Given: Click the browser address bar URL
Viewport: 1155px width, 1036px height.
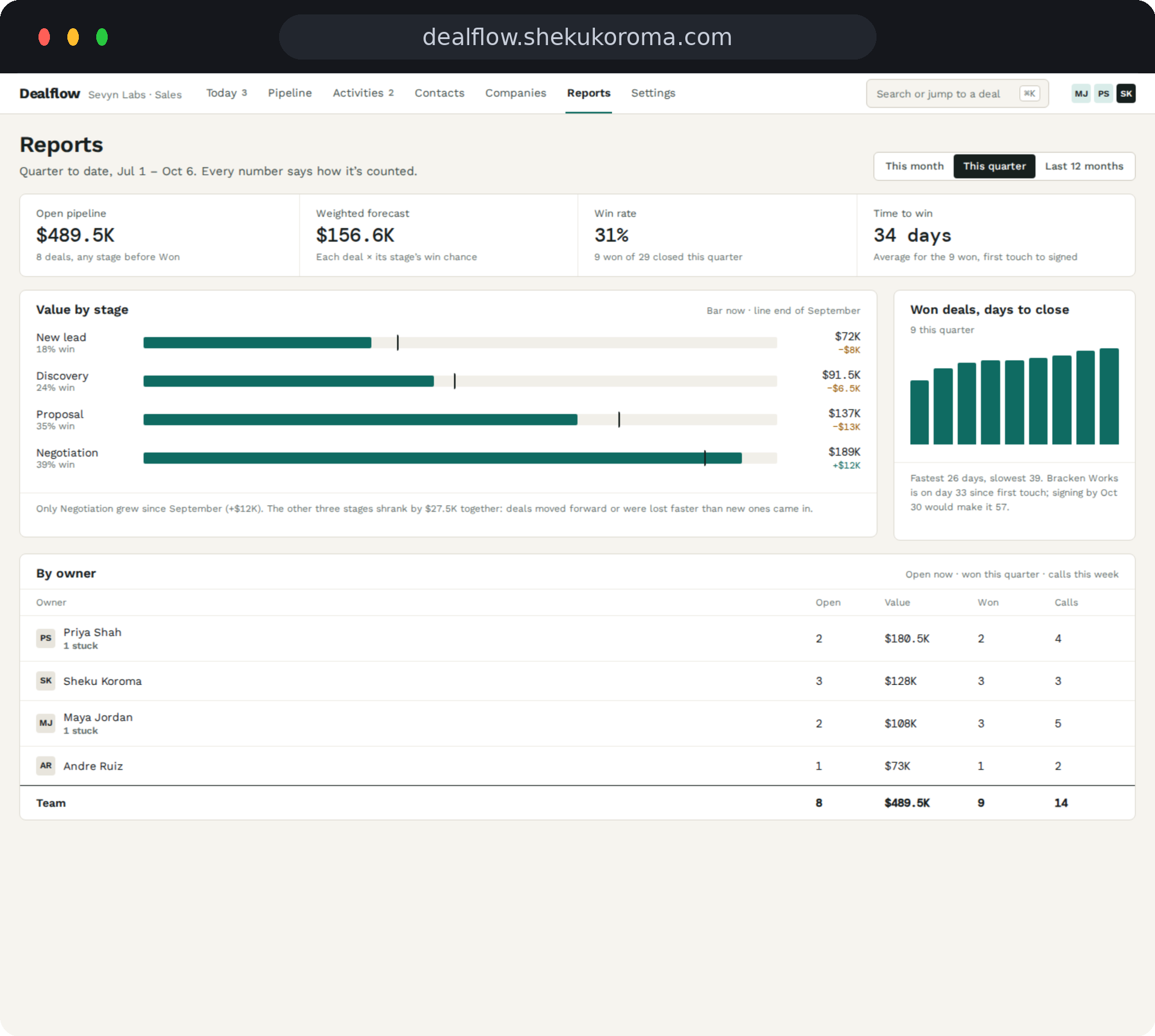Looking at the screenshot, I should (577, 37).
